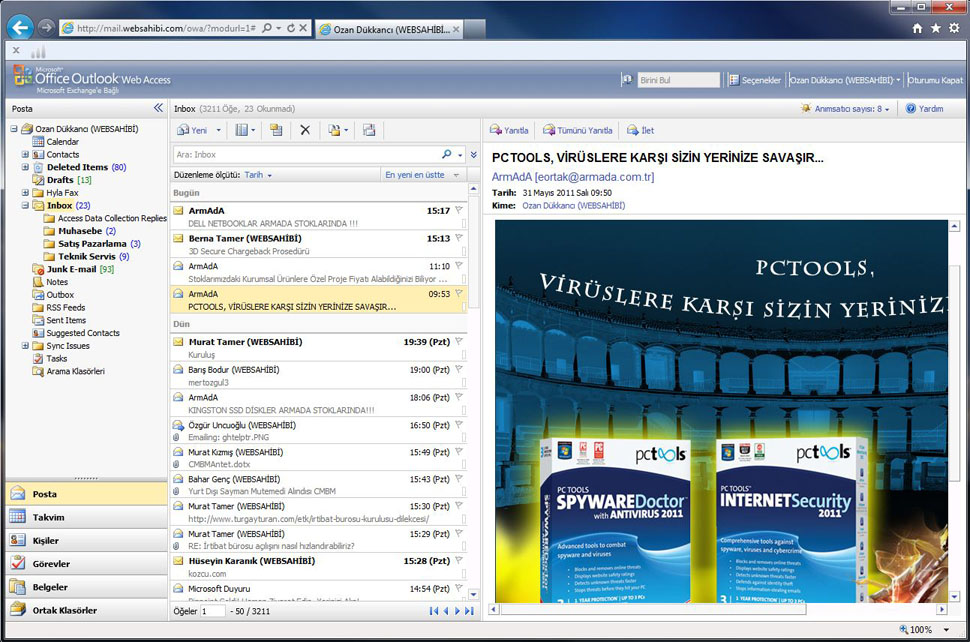
Task: Open the Seçenekler options icon
Action: coord(734,80)
